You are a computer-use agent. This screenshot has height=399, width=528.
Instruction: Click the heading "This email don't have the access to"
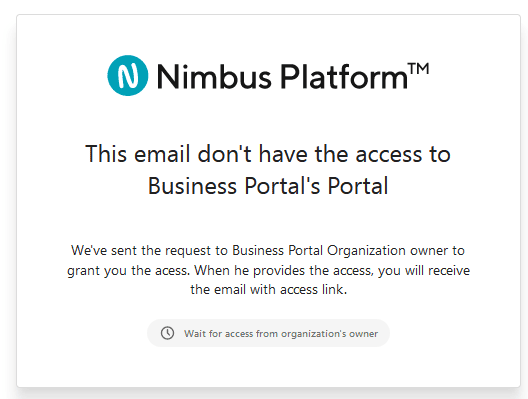tap(268, 154)
